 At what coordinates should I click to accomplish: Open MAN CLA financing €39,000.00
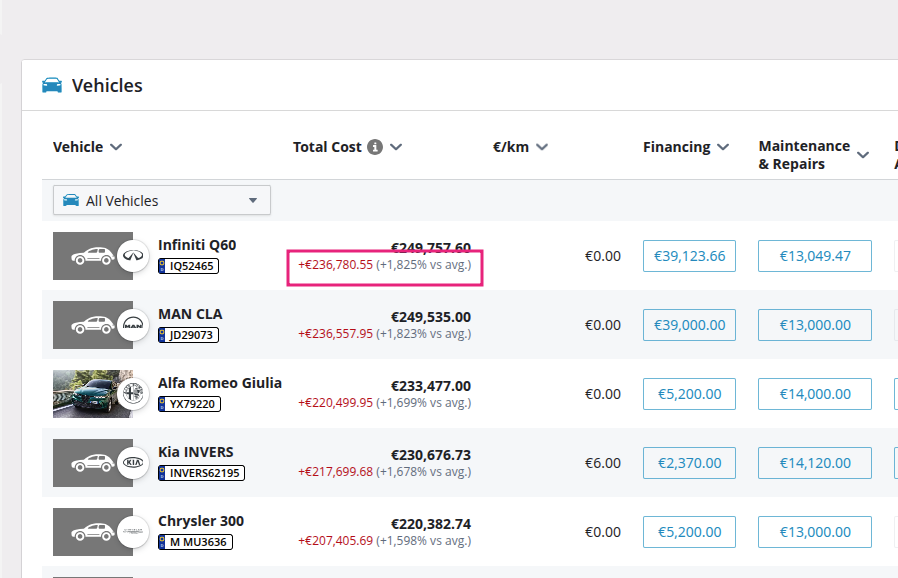(x=689, y=325)
